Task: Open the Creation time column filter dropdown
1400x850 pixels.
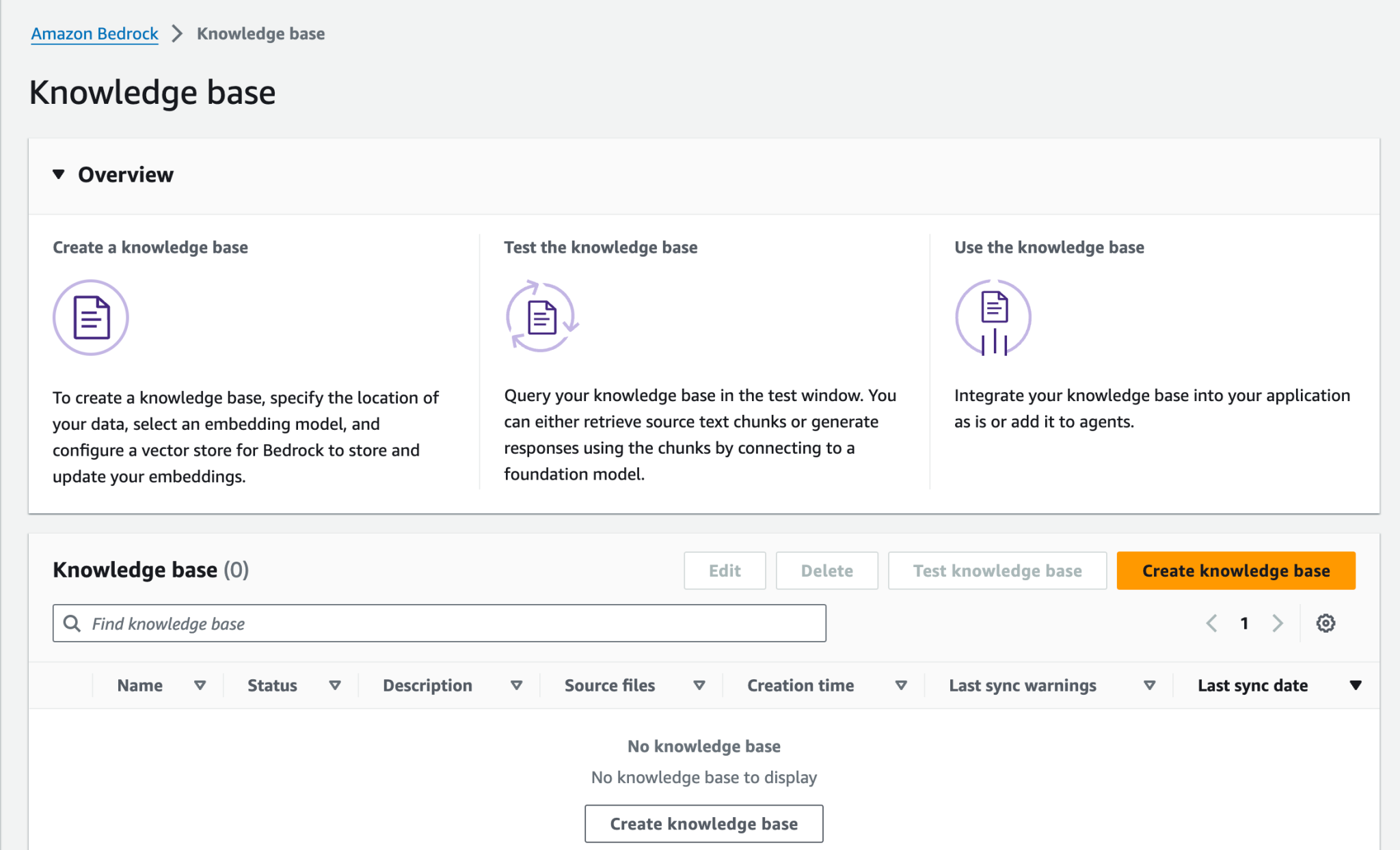Action: [901, 685]
